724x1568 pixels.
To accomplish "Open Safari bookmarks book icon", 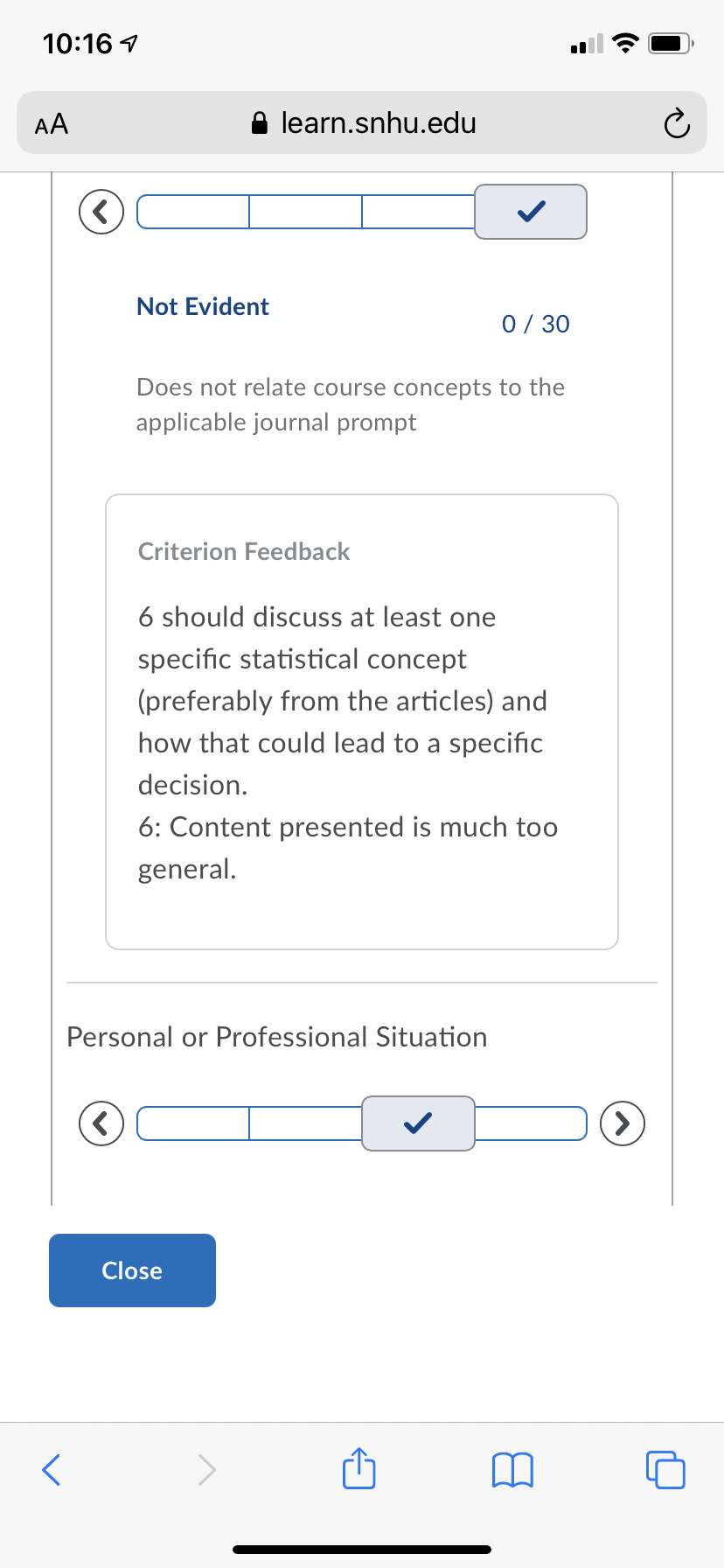I will tap(512, 1470).
